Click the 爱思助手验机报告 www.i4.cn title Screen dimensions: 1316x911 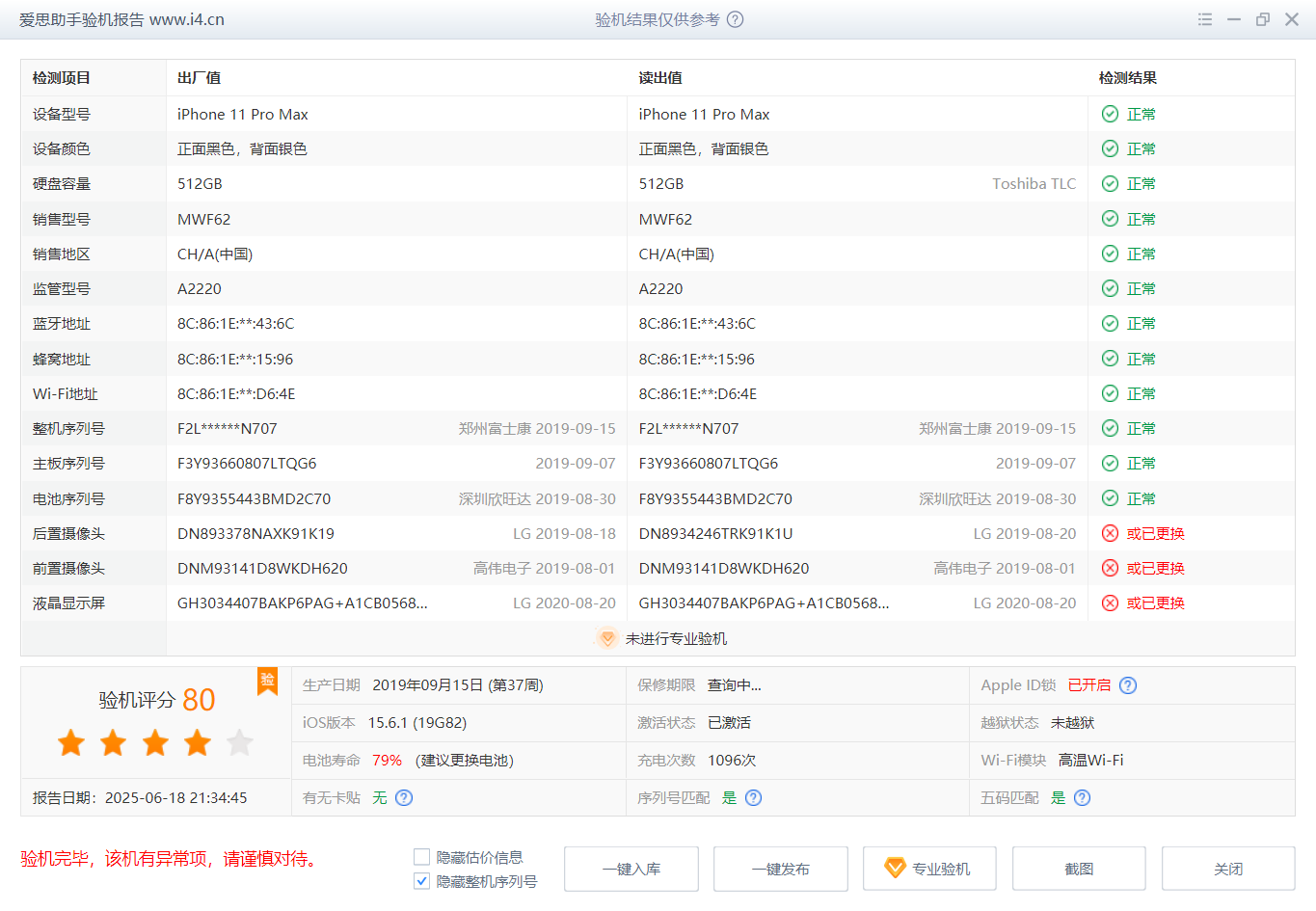[x=121, y=19]
